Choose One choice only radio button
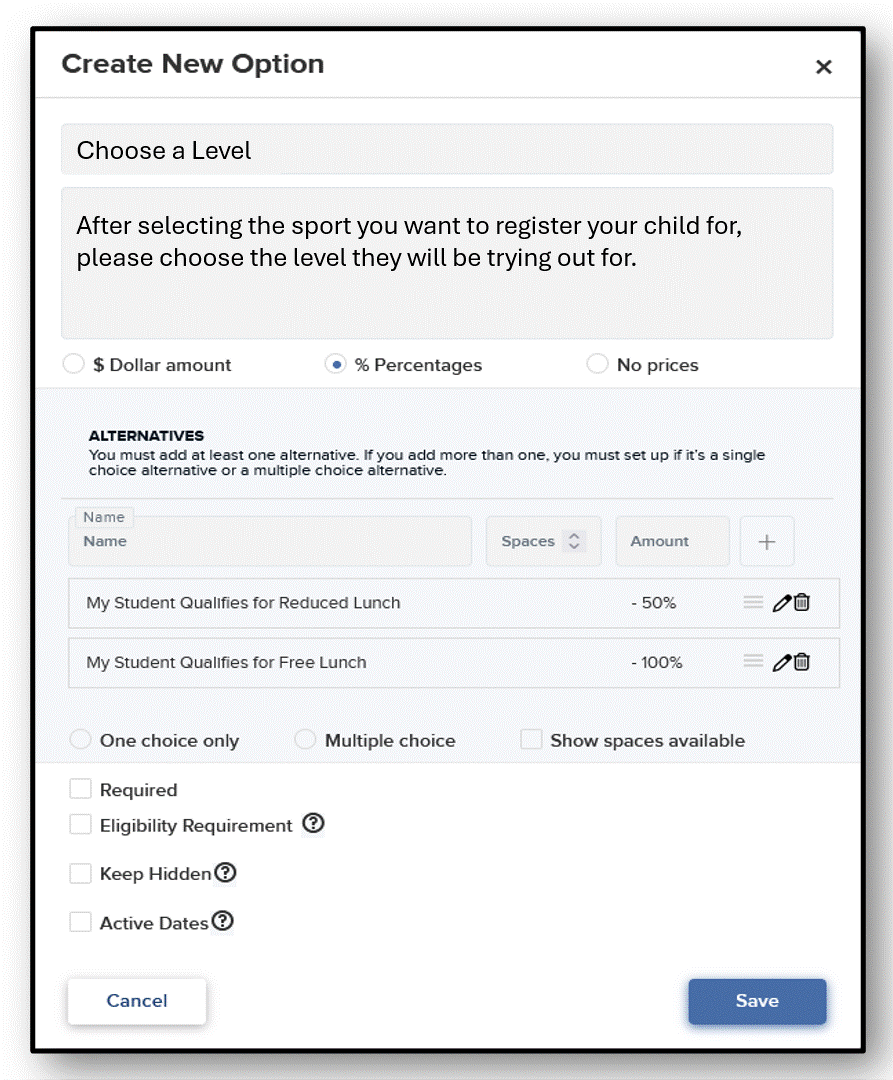Screen dimensions: 893x1080 click(81, 740)
